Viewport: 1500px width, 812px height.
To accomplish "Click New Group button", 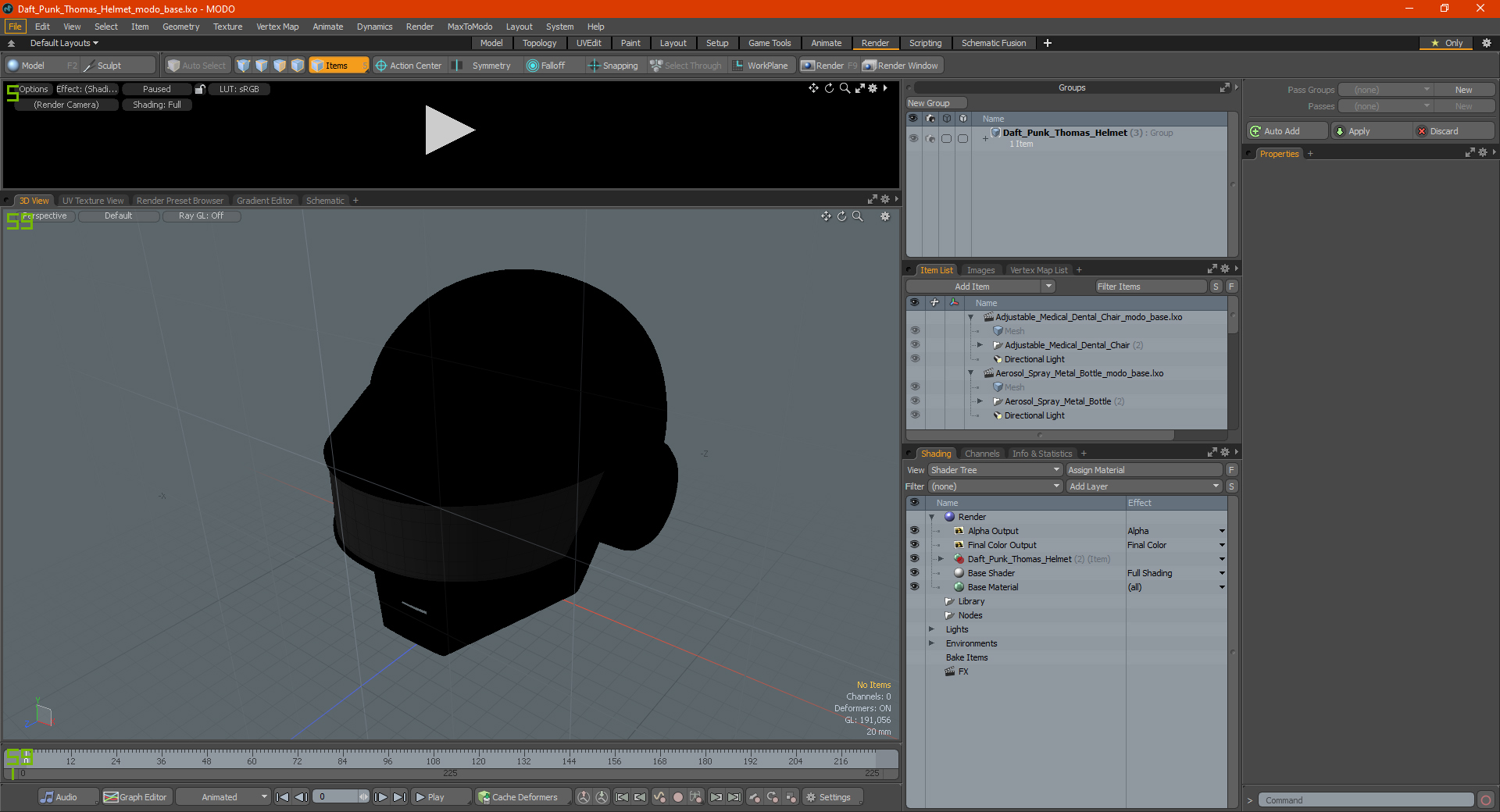I will point(936,103).
